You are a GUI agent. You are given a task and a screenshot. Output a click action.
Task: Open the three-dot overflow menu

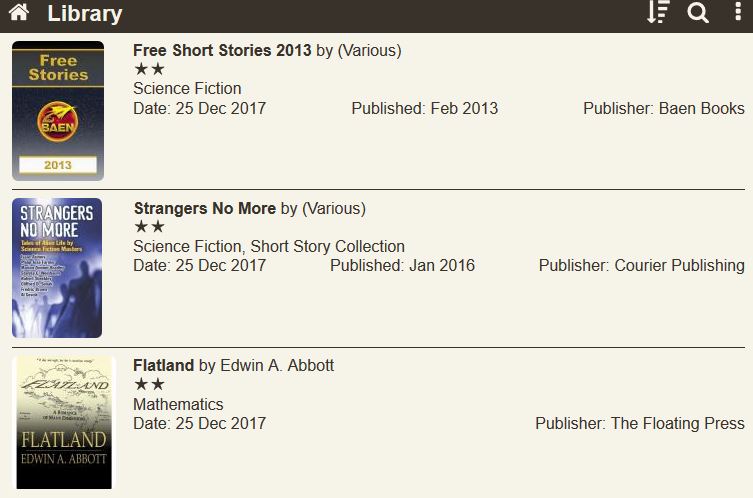(x=737, y=13)
